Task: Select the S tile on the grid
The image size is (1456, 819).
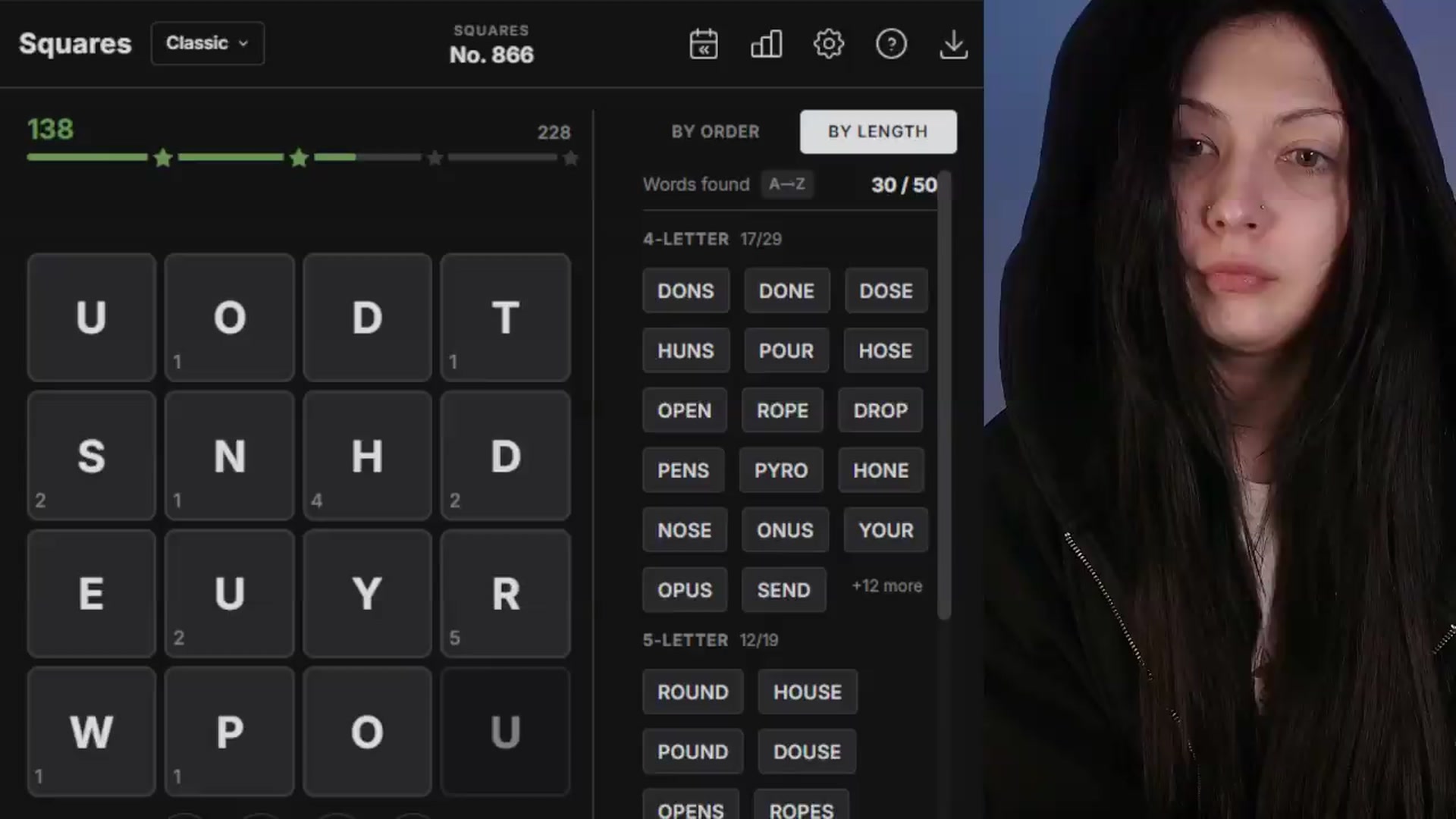Action: 92,455
